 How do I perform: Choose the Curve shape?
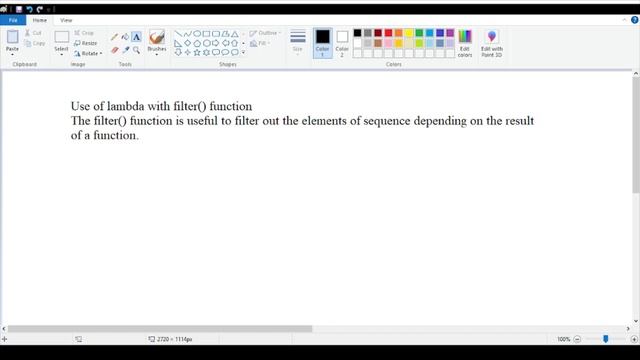[x=187, y=34]
